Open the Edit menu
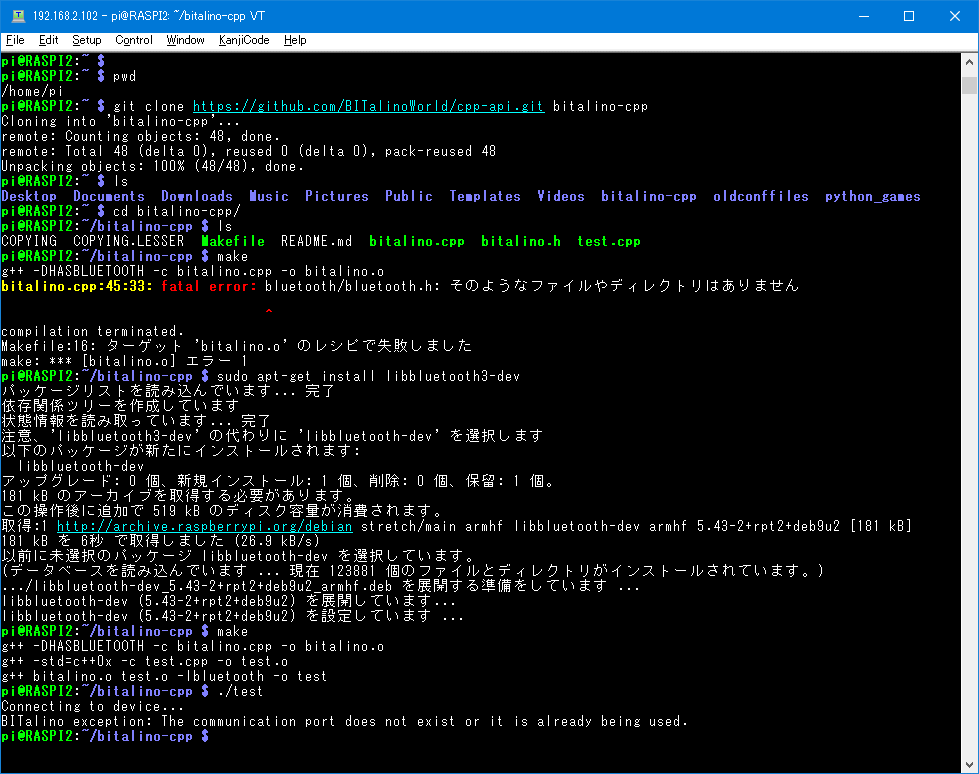This screenshot has width=979, height=774. 48,40
